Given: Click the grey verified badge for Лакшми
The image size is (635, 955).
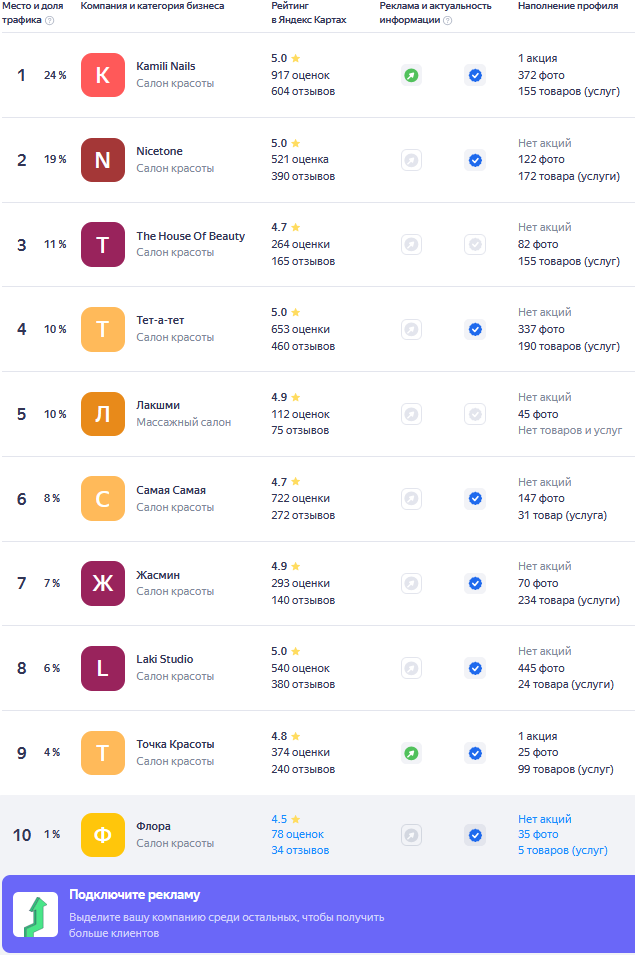Looking at the screenshot, I should tap(475, 414).
